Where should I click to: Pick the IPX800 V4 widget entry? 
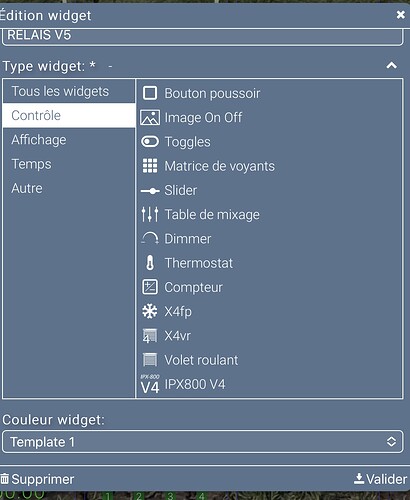tap(183, 385)
